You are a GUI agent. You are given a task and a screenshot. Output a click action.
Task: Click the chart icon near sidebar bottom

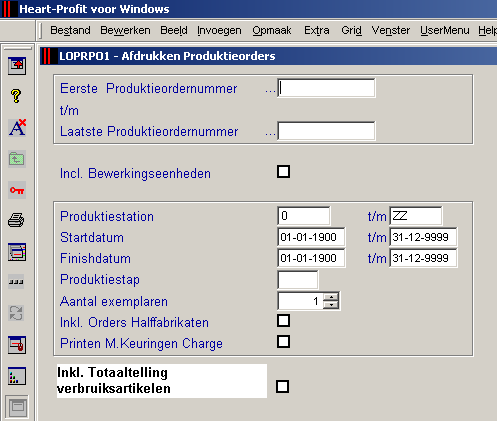click(17, 376)
